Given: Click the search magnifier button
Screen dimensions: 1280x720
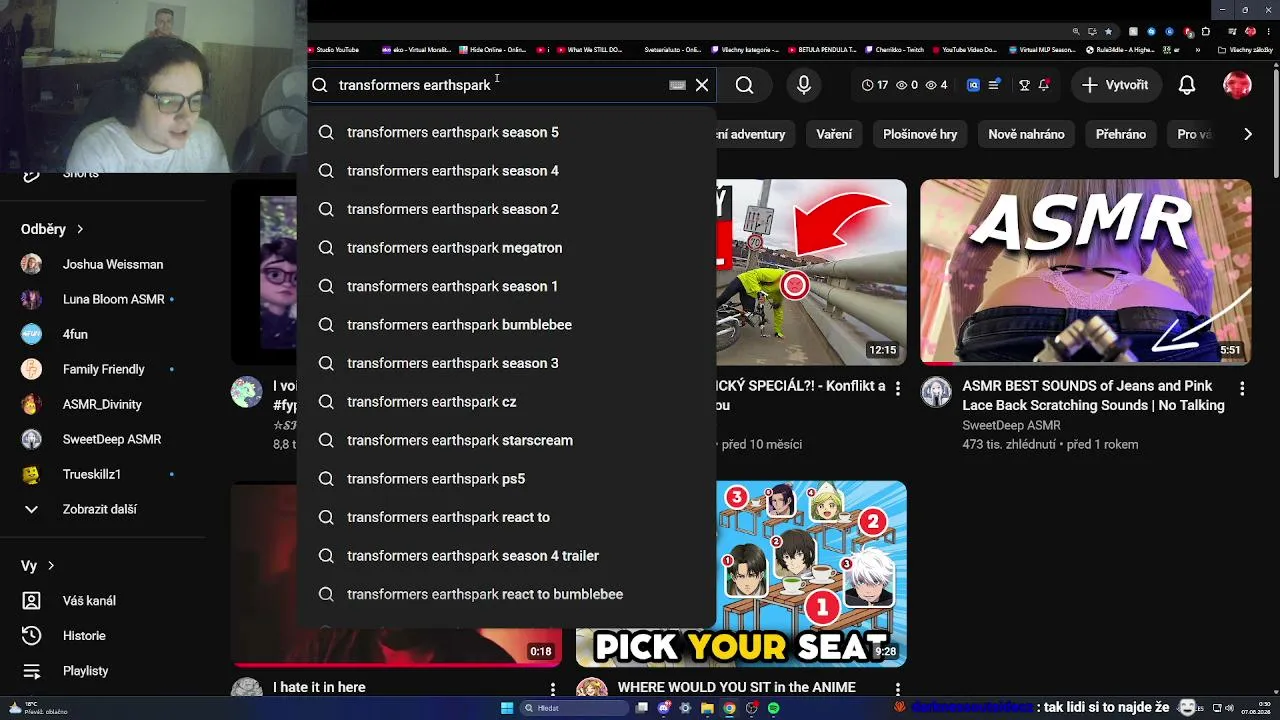Looking at the screenshot, I should (744, 85).
